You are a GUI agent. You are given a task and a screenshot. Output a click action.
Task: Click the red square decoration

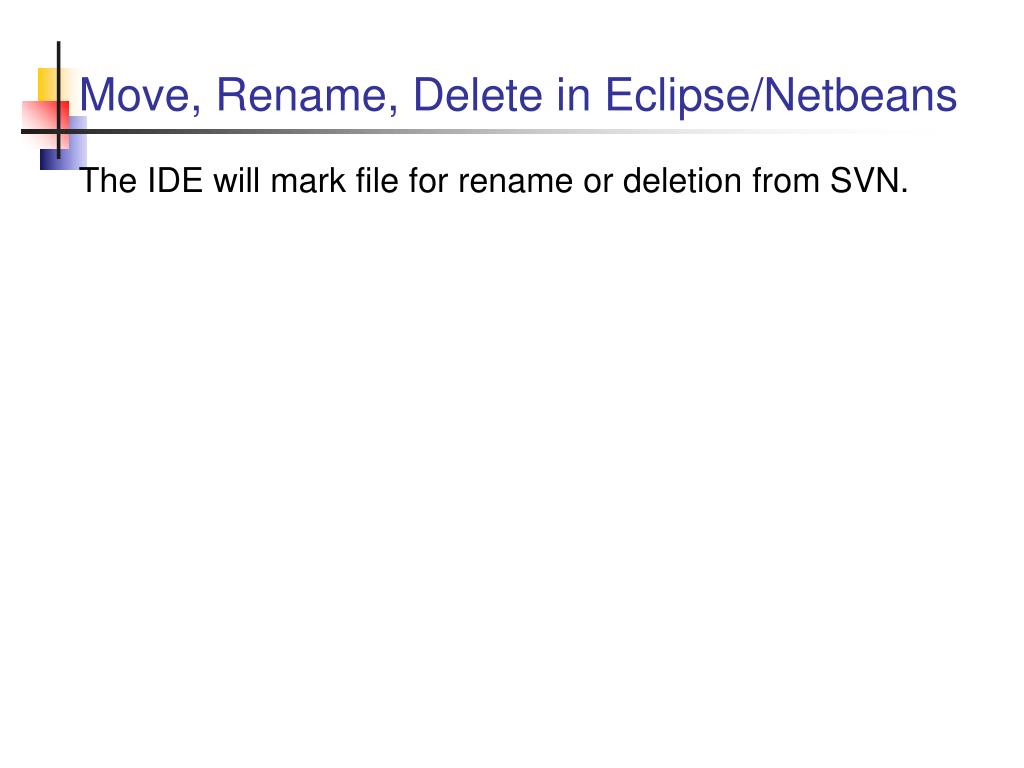[44, 123]
